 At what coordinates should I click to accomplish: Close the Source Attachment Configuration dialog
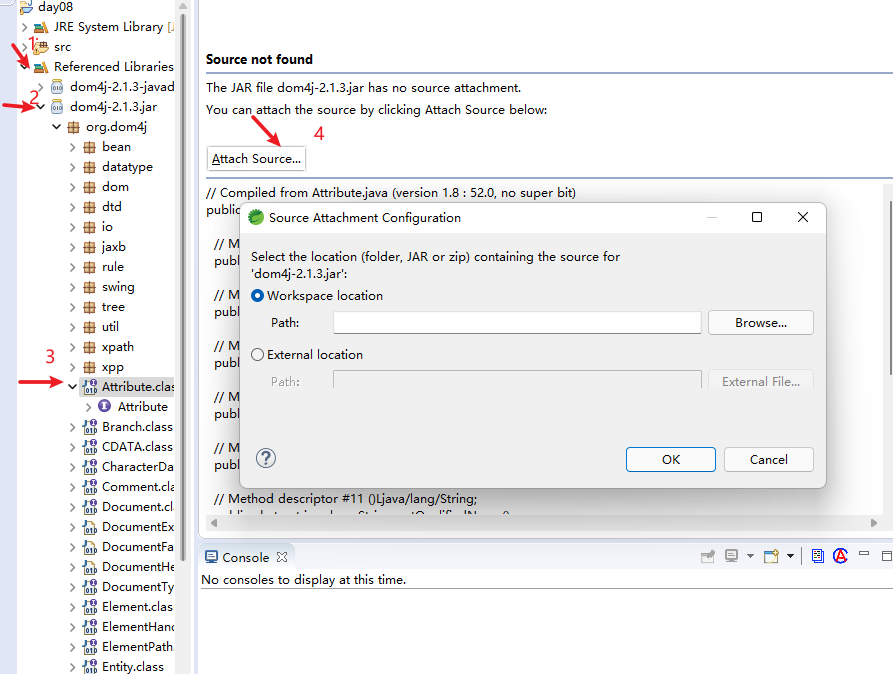pos(803,217)
